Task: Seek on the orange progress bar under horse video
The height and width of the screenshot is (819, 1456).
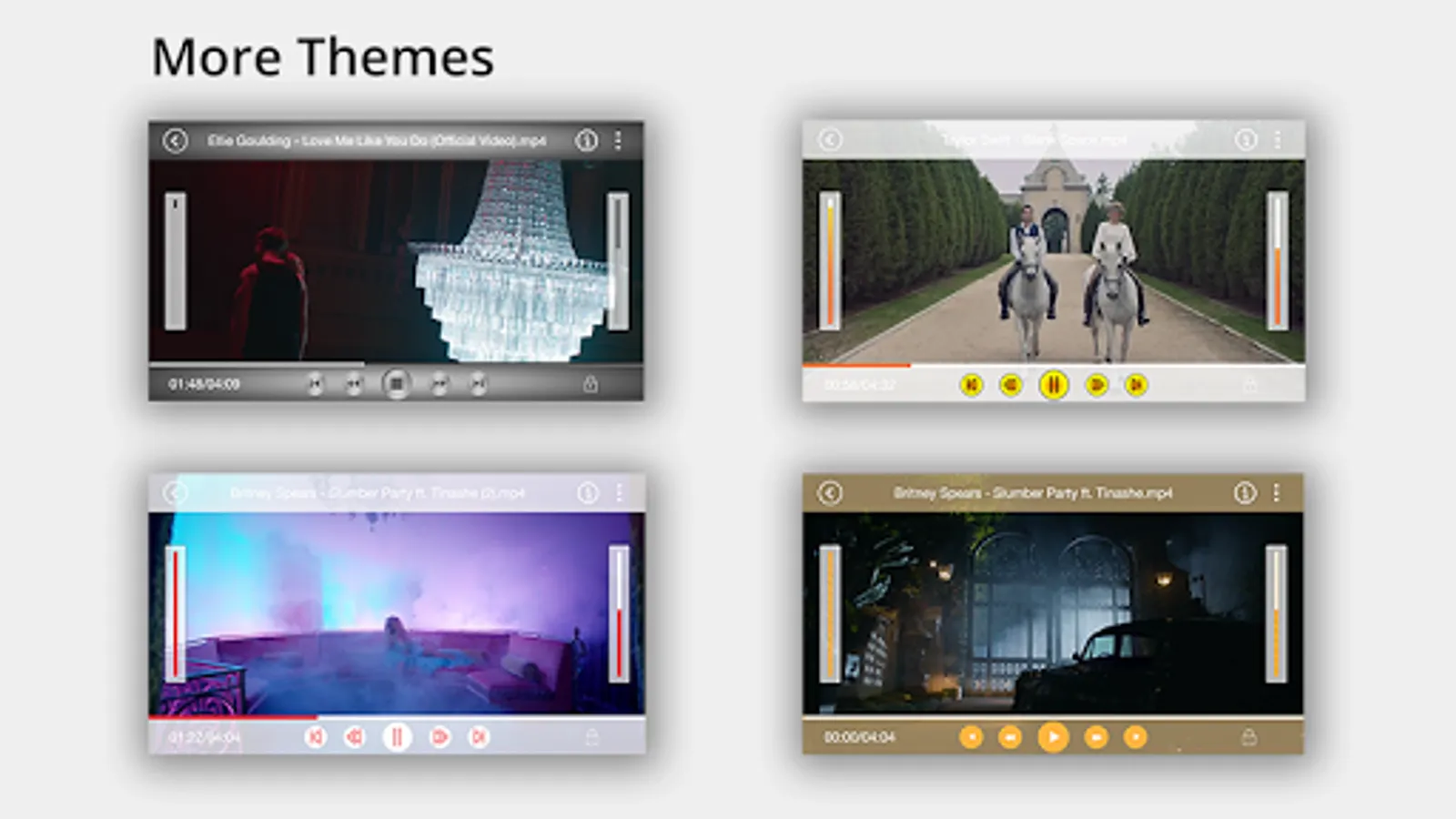Action: (x=1054, y=365)
